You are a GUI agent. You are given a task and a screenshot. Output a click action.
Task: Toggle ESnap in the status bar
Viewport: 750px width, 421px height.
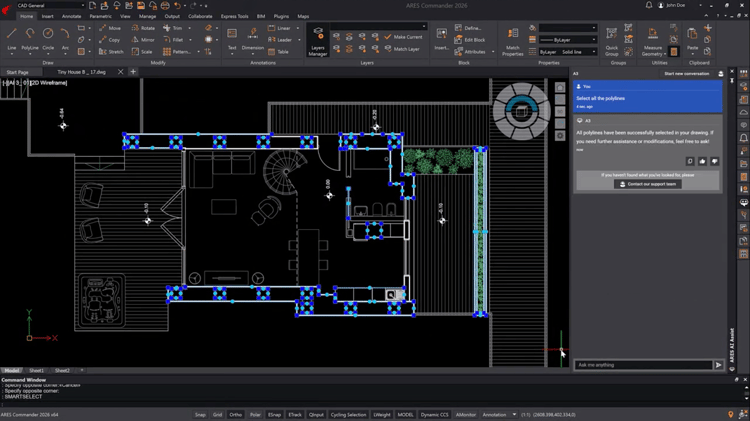click(x=274, y=414)
